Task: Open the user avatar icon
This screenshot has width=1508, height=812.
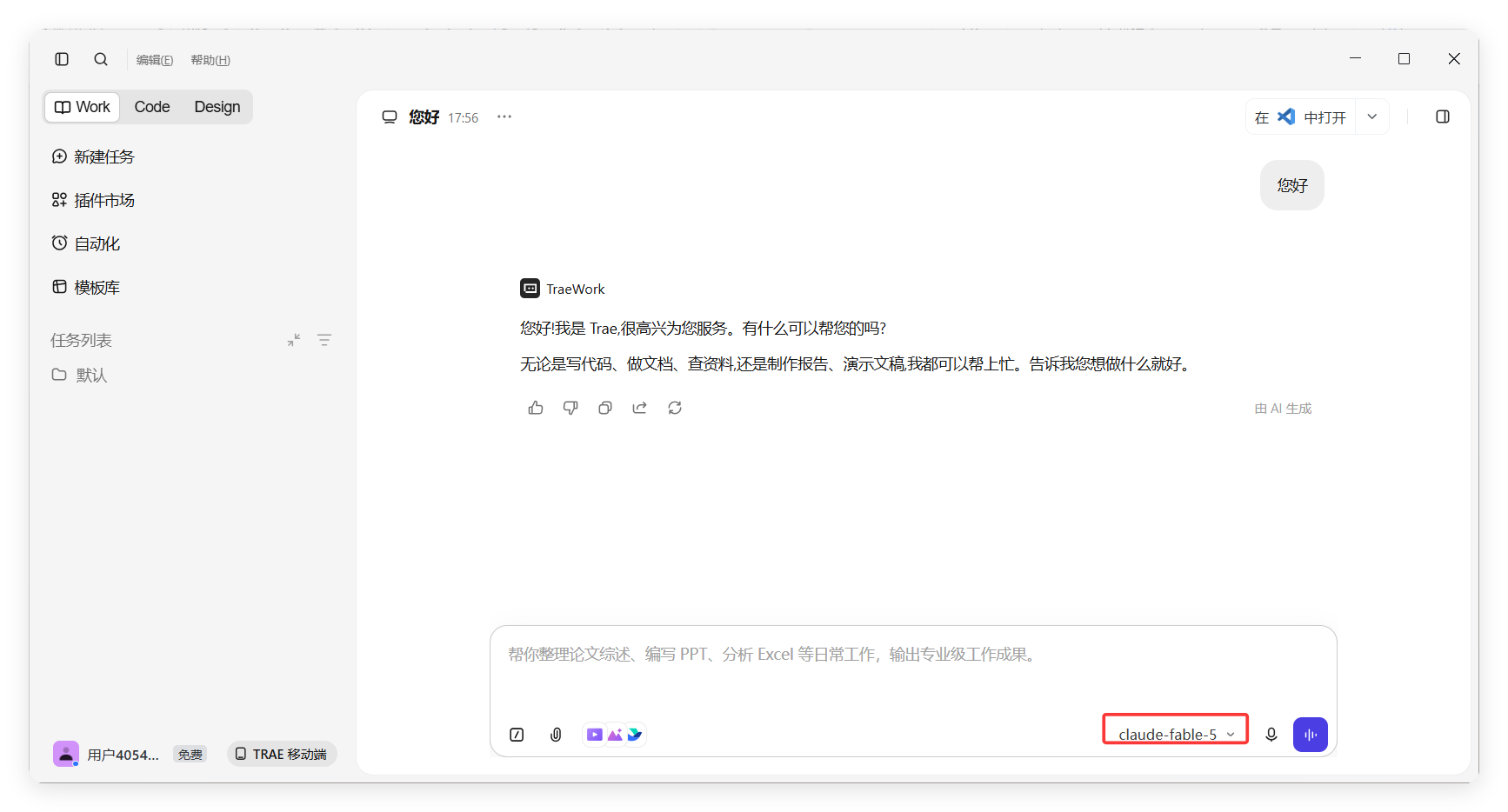Action: pos(66,754)
